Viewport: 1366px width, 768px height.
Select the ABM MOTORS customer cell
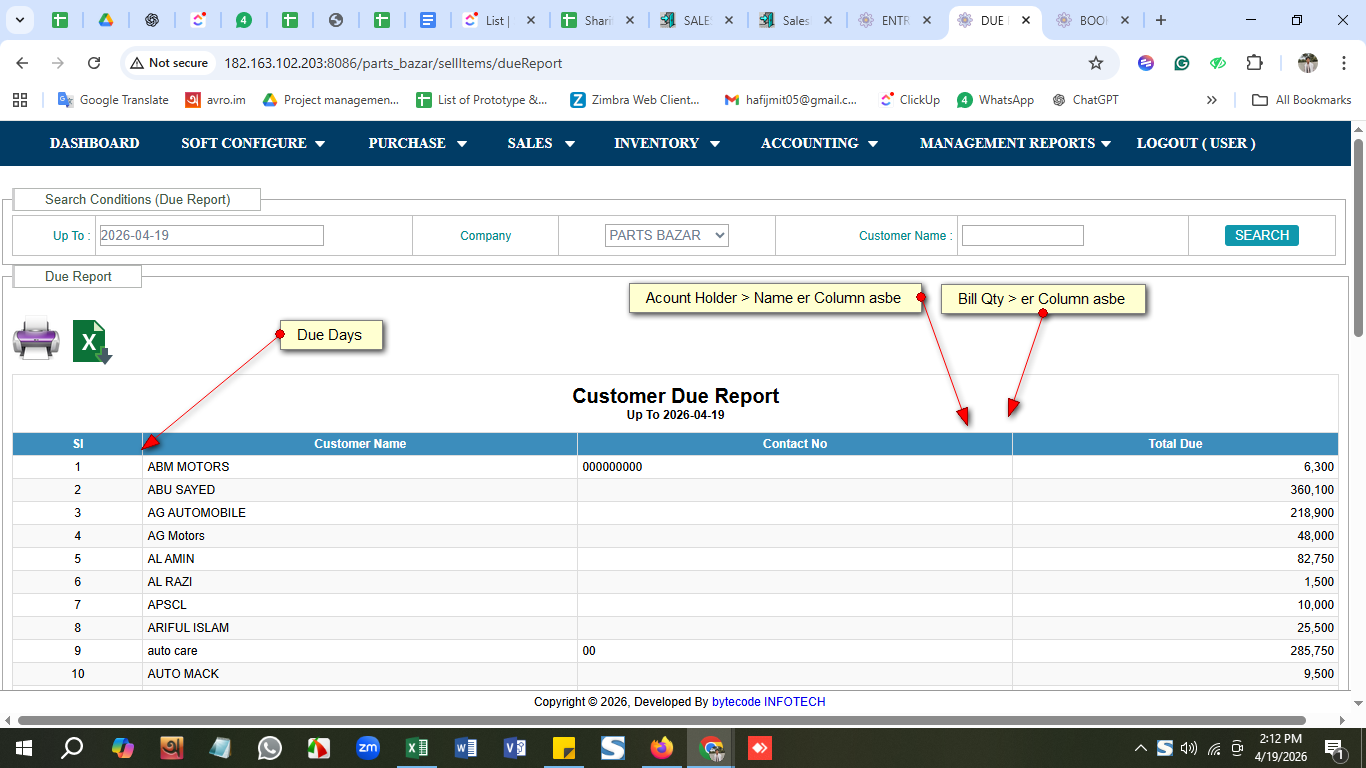coord(360,467)
